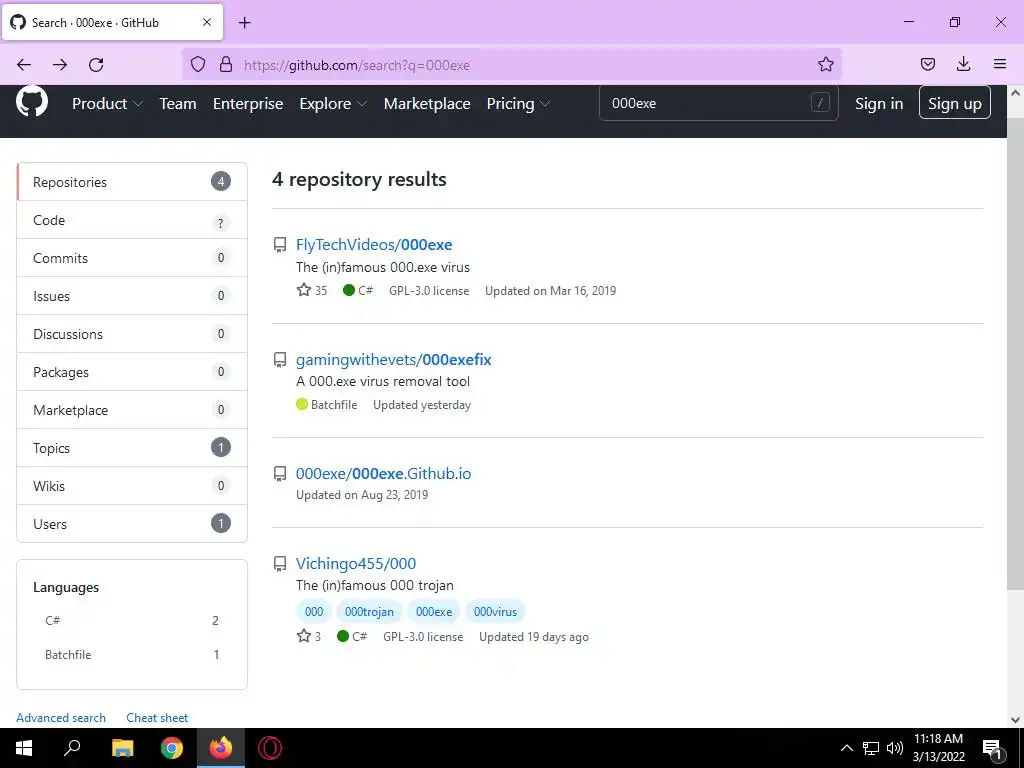
Task: Close the Search 000exe GitHub tab
Action: point(207,22)
